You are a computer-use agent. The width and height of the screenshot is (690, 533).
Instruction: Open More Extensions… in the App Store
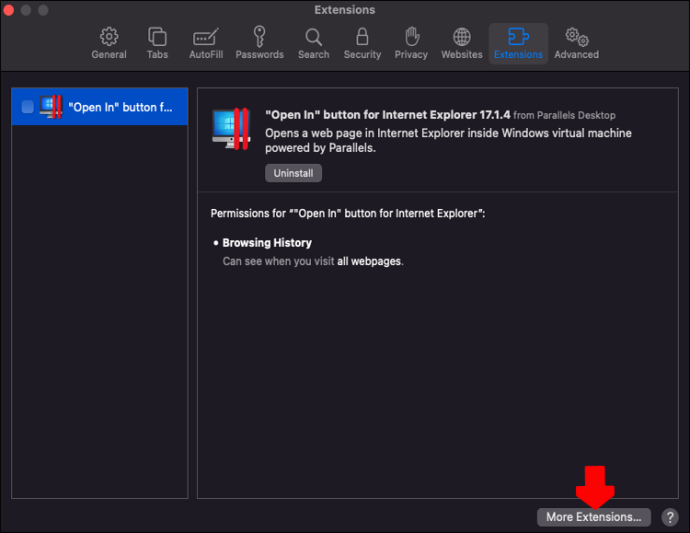point(594,517)
